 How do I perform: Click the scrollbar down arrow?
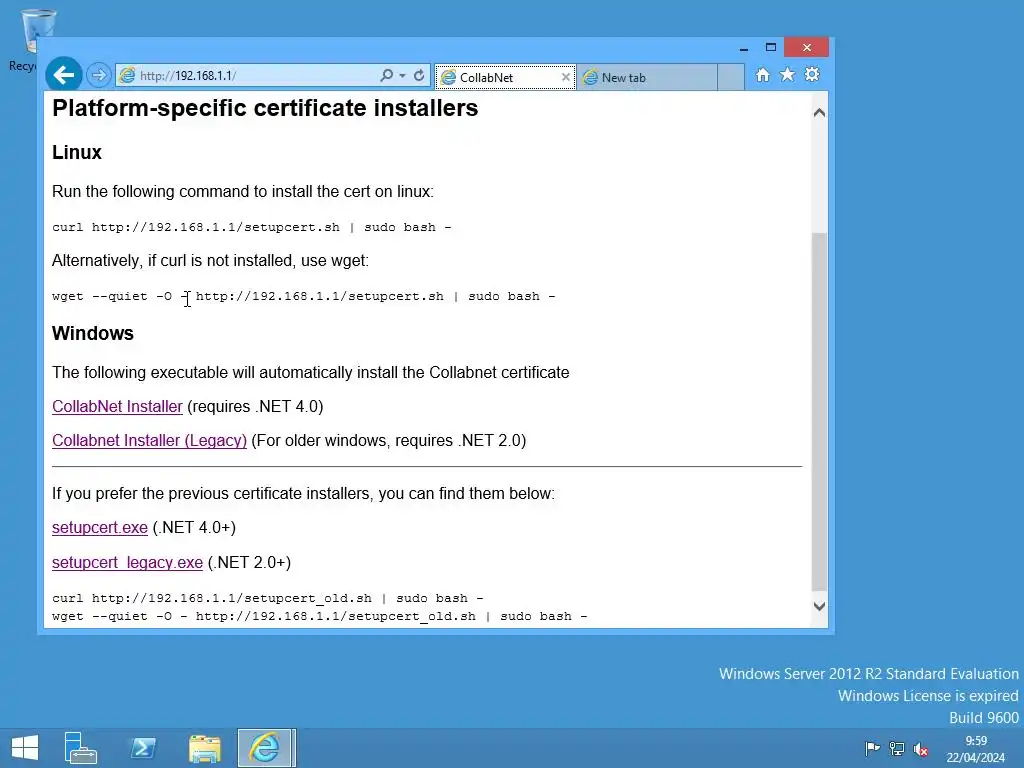click(820, 606)
